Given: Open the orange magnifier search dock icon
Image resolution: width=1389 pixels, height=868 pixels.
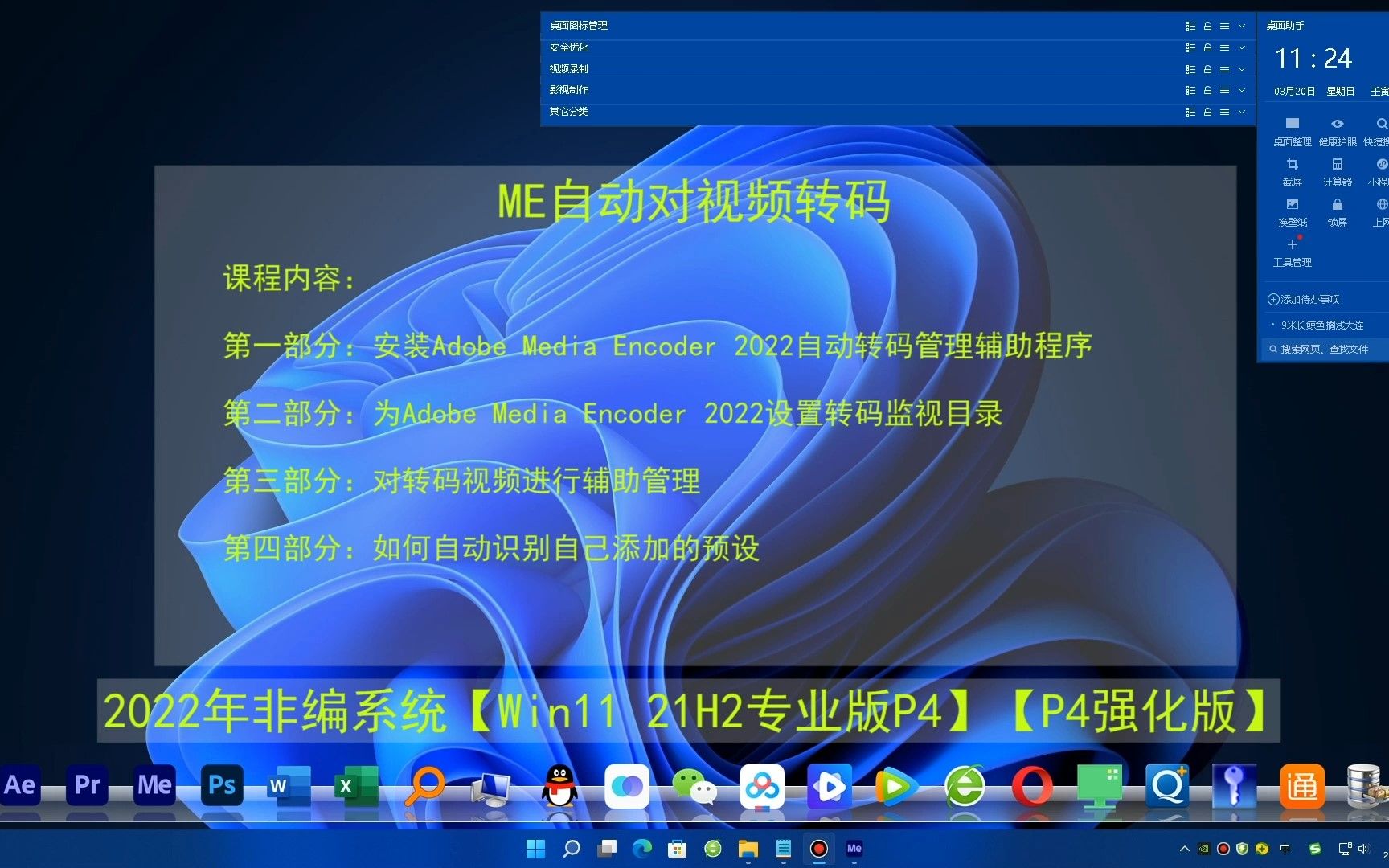Looking at the screenshot, I should pos(424,785).
